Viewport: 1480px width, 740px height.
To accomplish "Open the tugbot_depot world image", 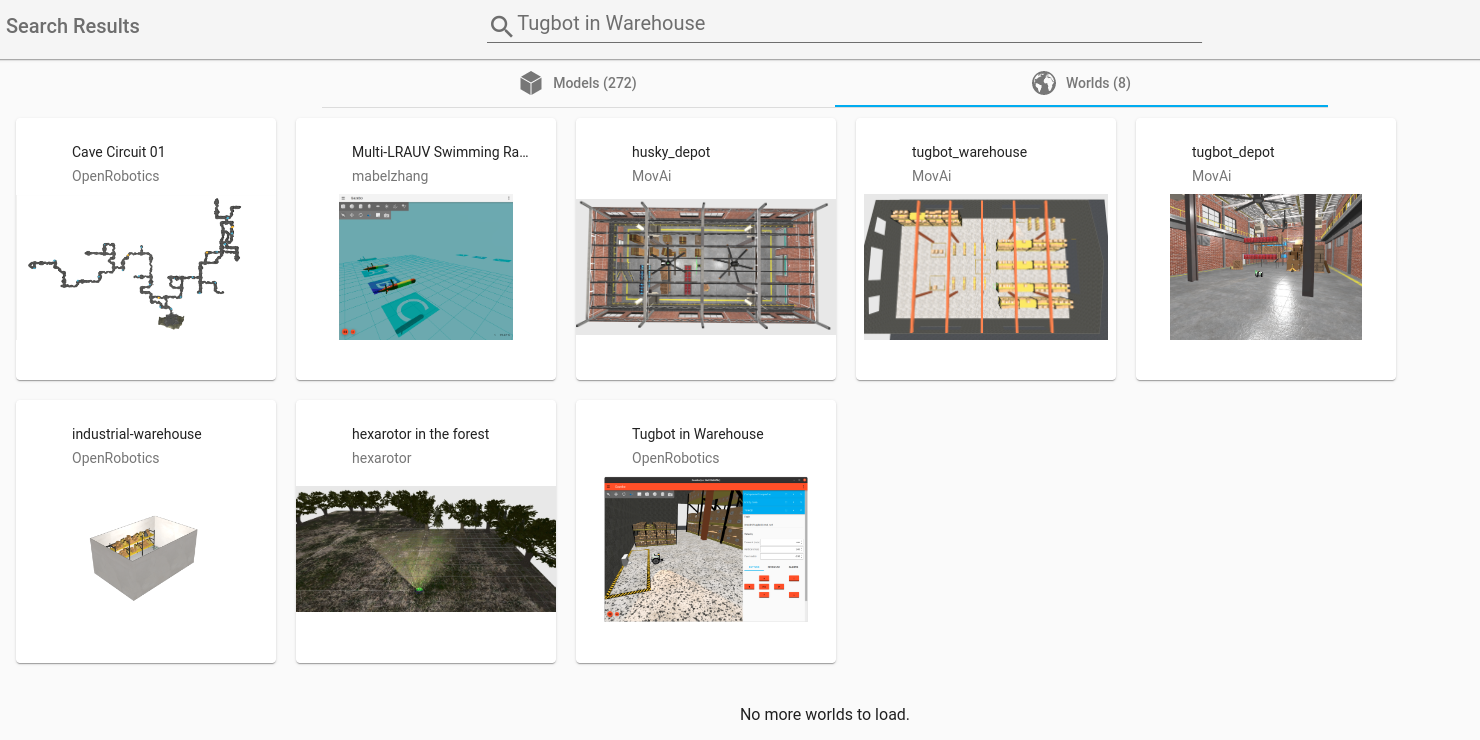I will click(1266, 267).
